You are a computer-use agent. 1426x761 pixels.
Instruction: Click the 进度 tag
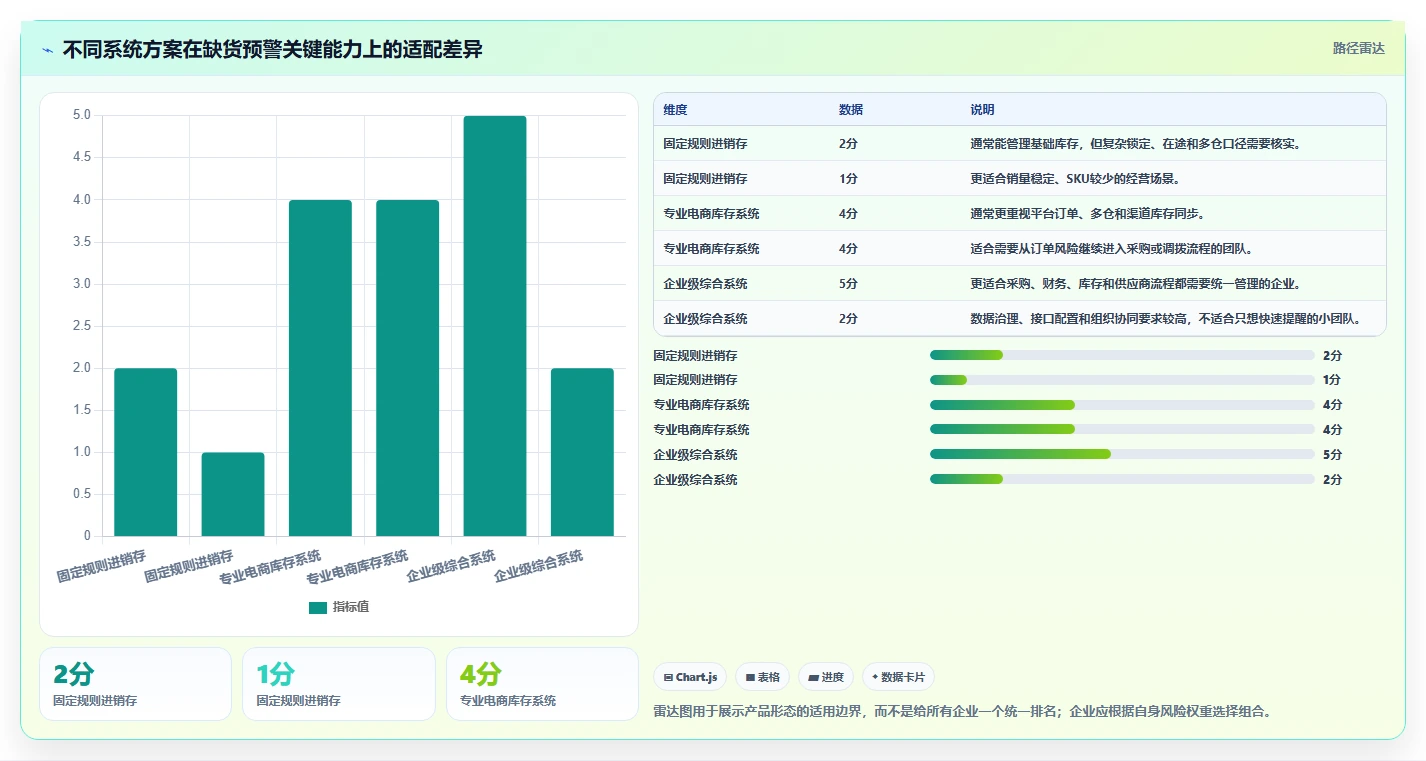tap(826, 677)
